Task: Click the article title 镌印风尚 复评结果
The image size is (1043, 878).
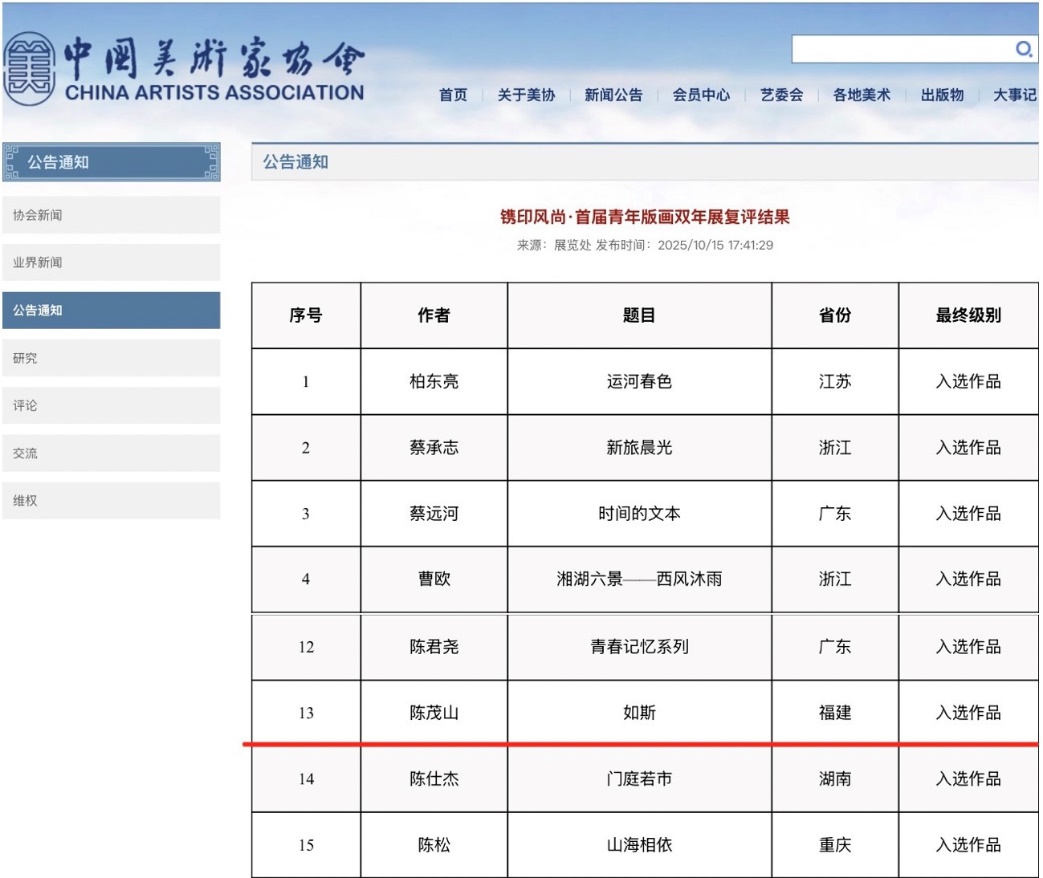Action: 645,217
